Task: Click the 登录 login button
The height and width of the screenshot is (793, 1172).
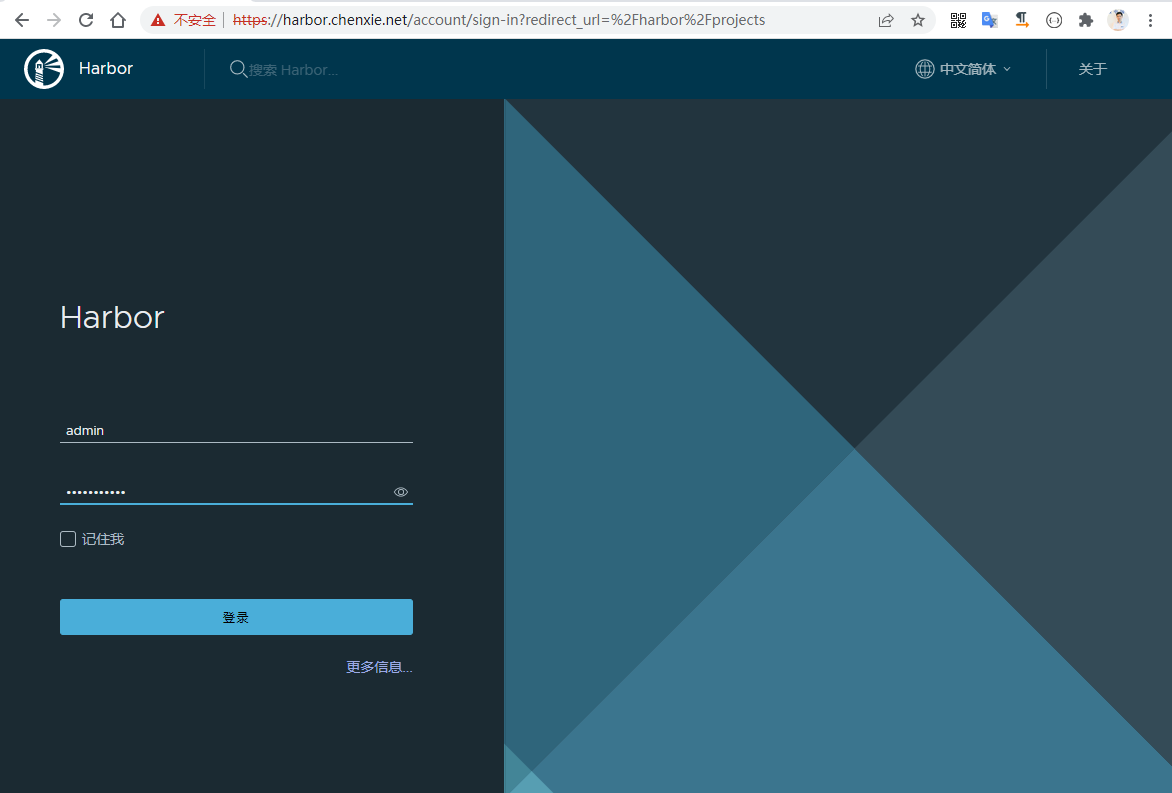Action: [x=236, y=617]
